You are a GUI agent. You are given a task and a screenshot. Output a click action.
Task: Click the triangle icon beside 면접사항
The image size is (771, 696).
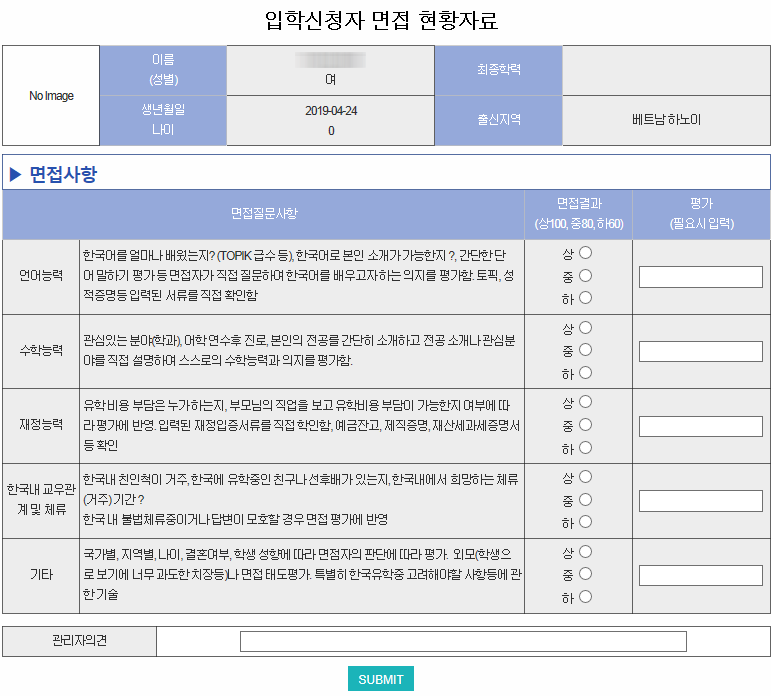click(15, 174)
